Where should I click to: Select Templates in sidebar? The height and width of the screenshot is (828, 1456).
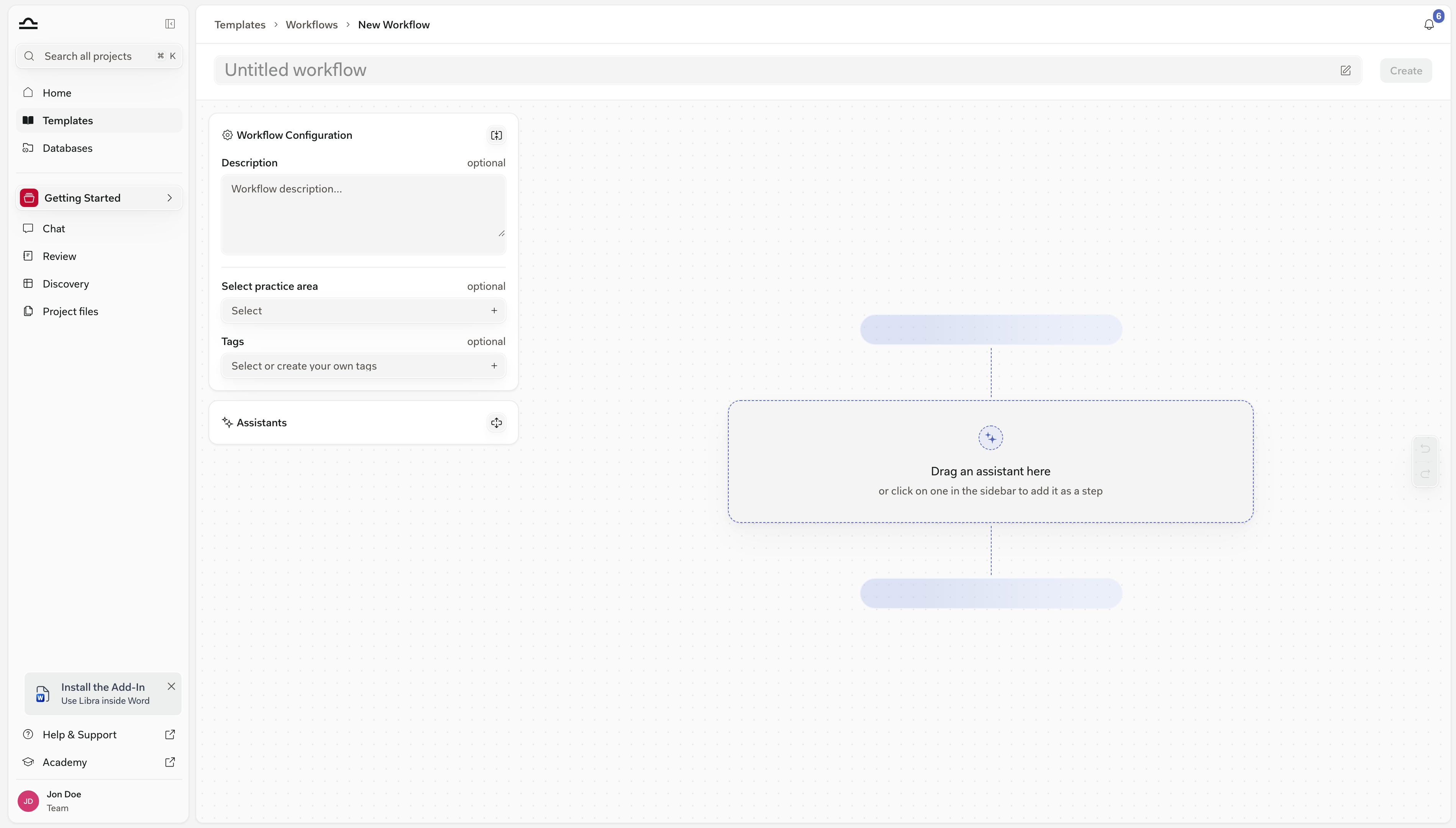pos(99,121)
